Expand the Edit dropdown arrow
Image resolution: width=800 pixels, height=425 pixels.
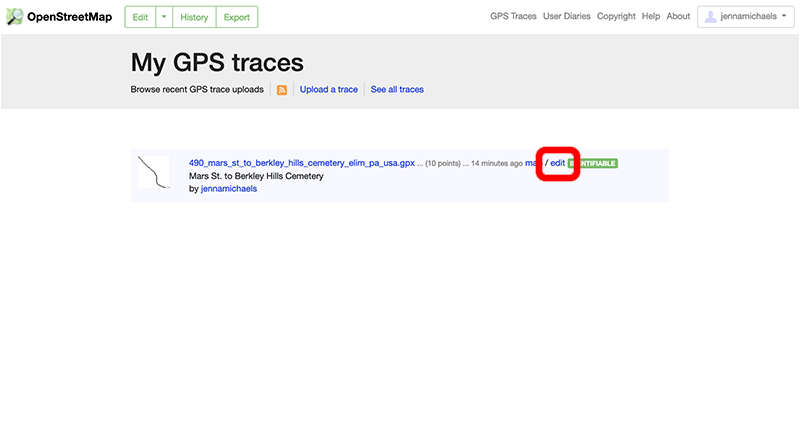(x=164, y=17)
